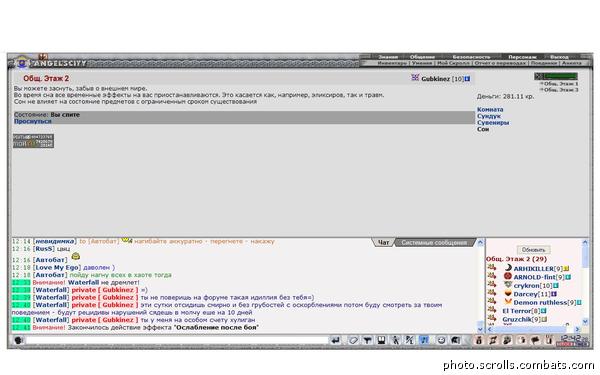Switch to the Системные сообщения tab
This screenshot has width=600, height=375.
click(434, 242)
